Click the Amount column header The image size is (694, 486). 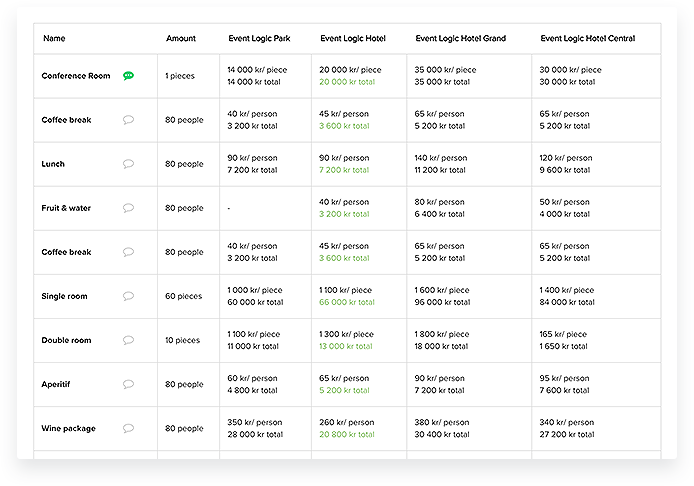pyautogui.click(x=181, y=39)
